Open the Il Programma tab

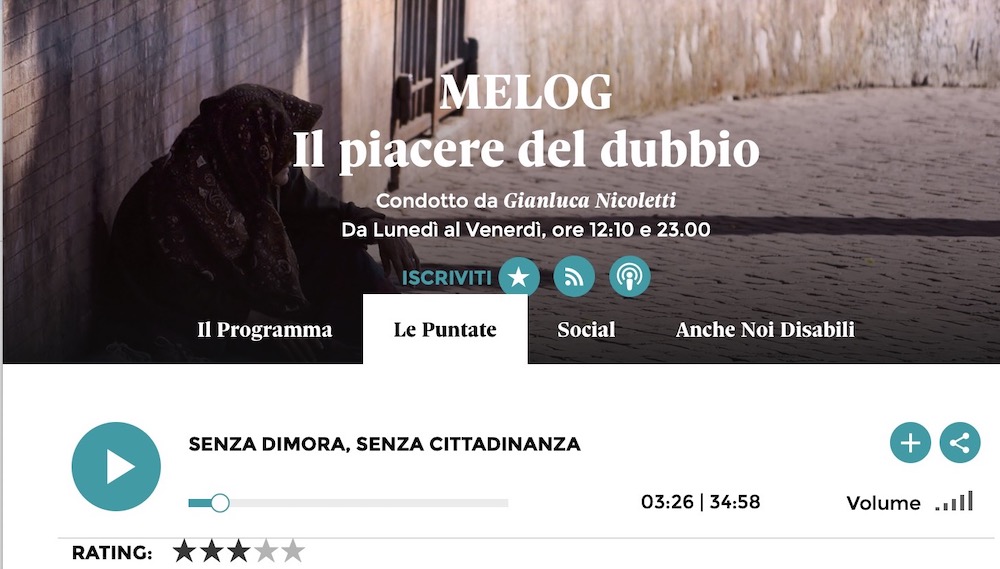coord(265,330)
